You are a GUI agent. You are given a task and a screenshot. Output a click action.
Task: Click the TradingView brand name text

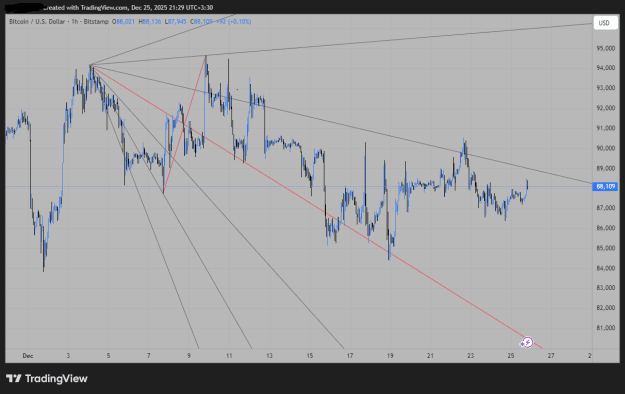click(x=56, y=378)
